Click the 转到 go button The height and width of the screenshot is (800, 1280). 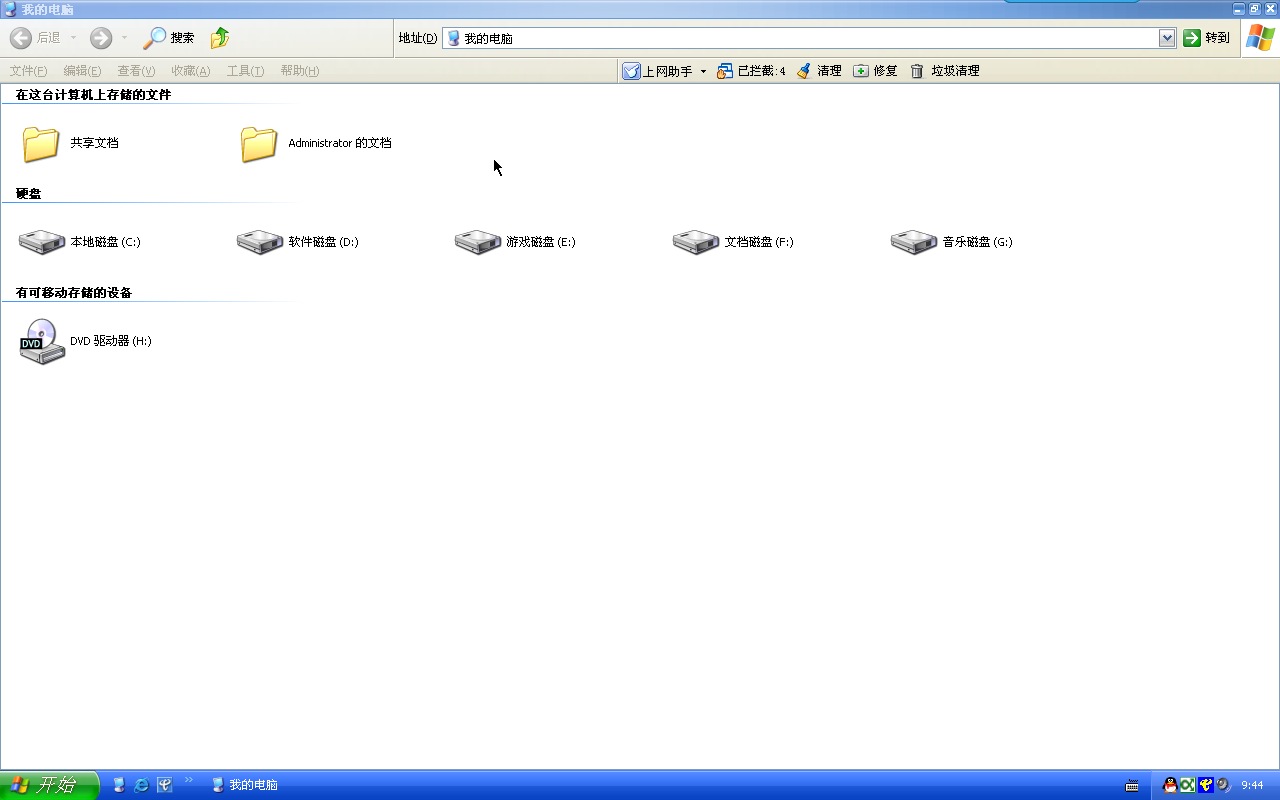pos(1206,38)
